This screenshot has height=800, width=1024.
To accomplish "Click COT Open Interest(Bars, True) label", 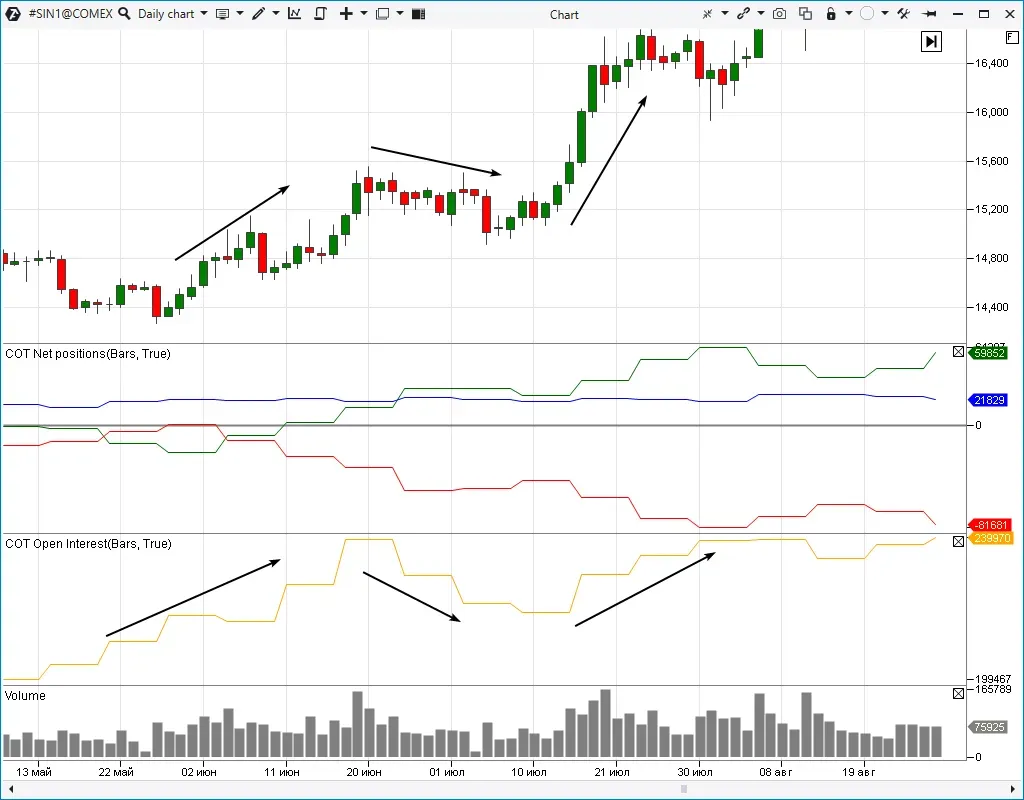I will point(88,544).
